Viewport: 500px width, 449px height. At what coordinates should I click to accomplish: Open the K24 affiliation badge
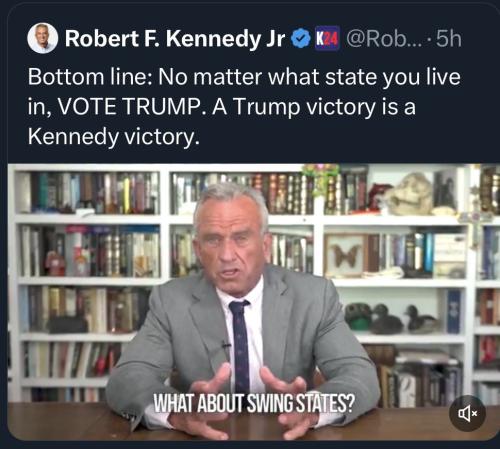click(327, 39)
